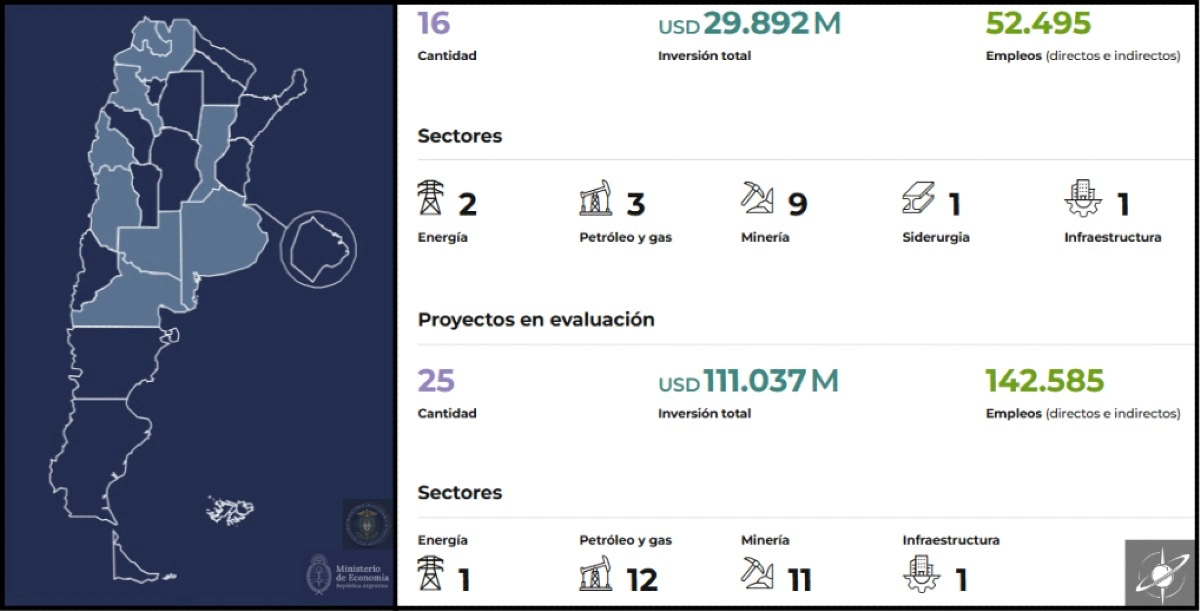Click the lower 'Sectores' heading

click(x=460, y=493)
